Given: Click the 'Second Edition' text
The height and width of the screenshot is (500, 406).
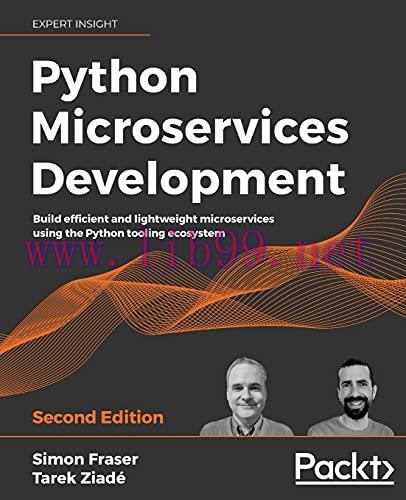Looking at the screenshot, I should [x=98, y=418].
